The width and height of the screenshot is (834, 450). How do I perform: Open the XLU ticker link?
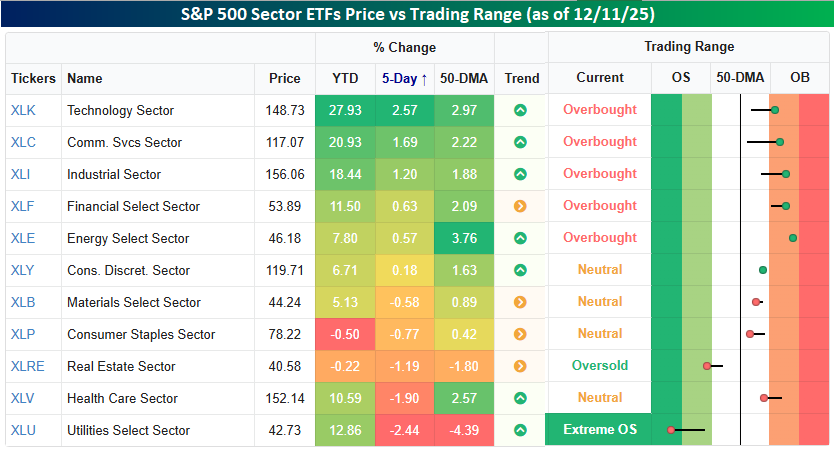(x=21, y=430)
